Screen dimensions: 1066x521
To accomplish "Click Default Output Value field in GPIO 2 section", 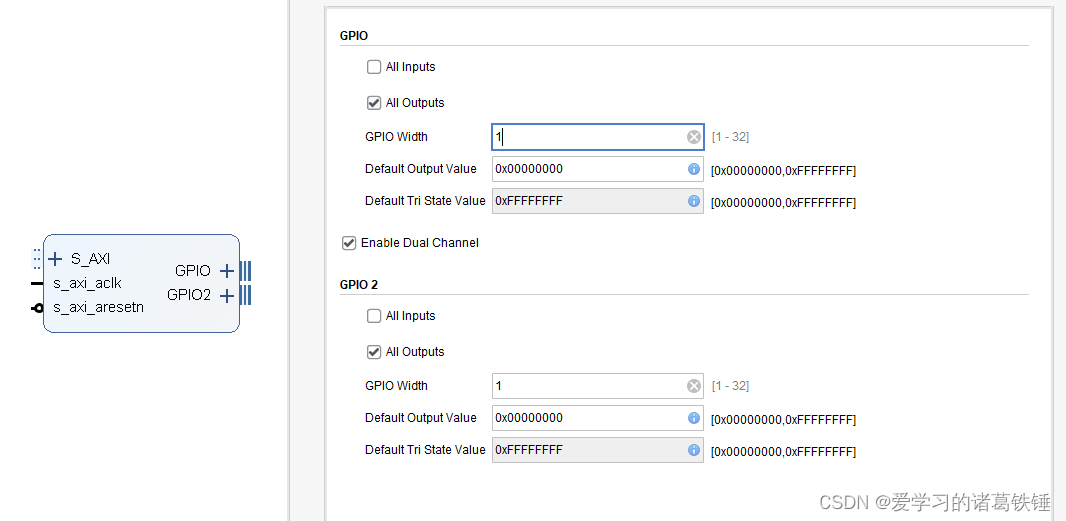I will [598, 418].
